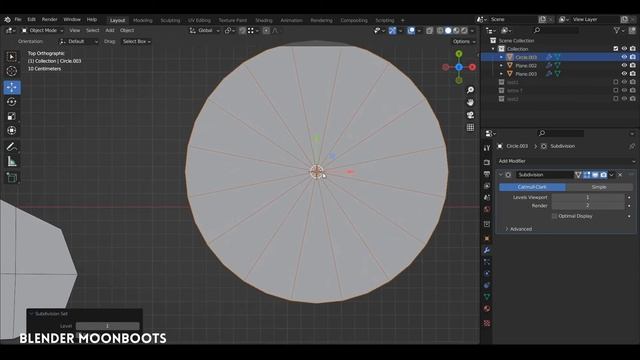The image size is (640, 360).
Task: Select the Add Cube tool
Action: point(11,178)
